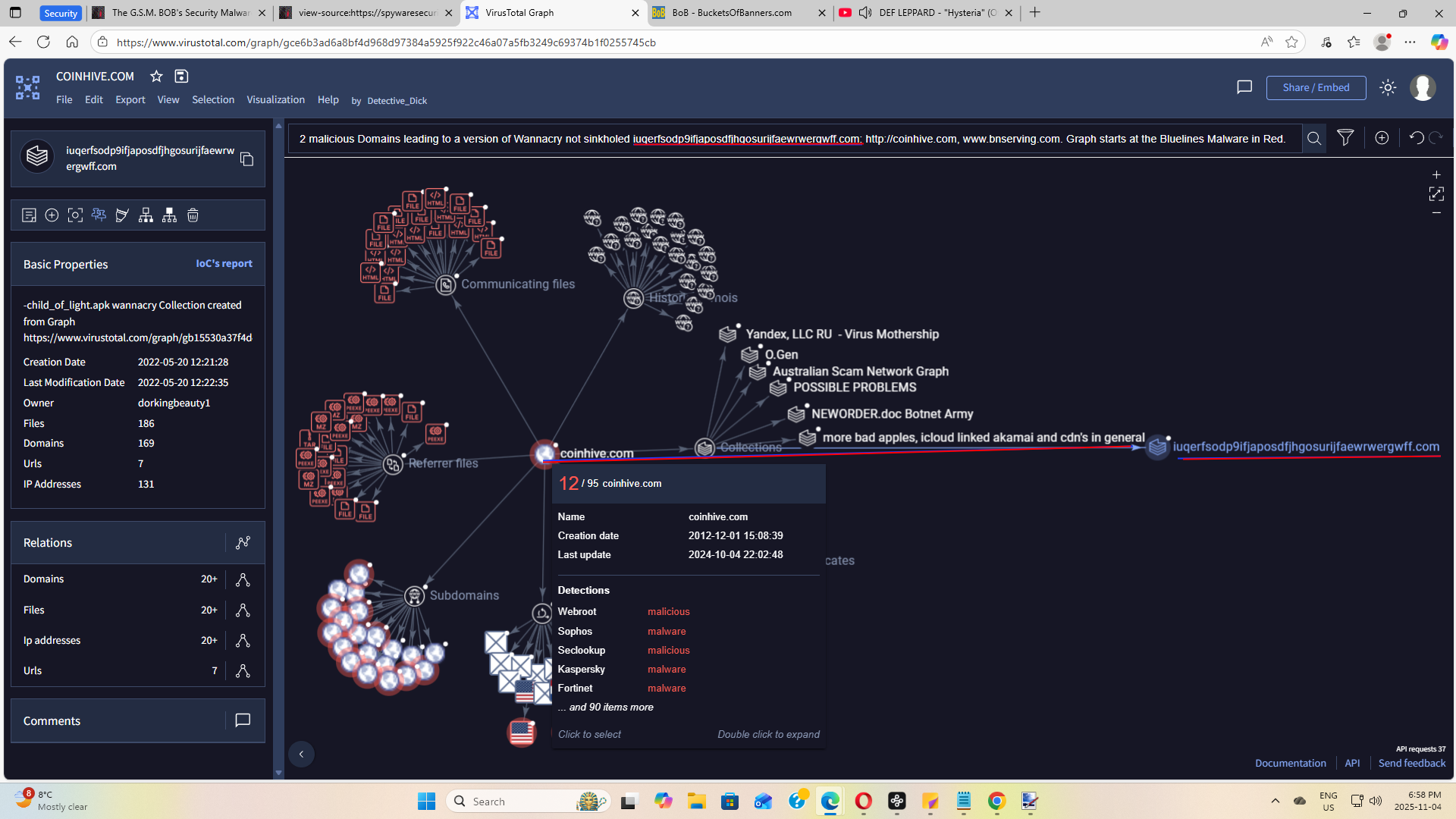Switch to The G.S.M. BOB's Security tab

[x=179, y=13]
